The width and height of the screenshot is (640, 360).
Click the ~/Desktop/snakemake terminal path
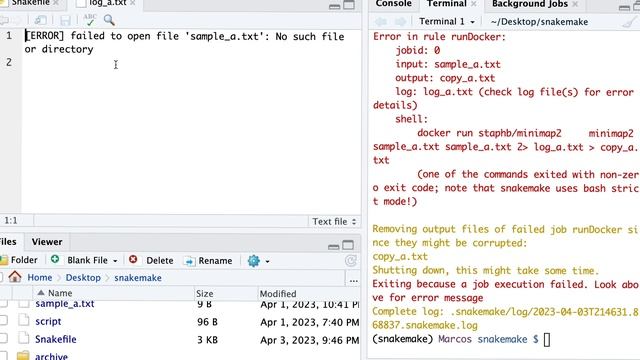click(539, 22)
